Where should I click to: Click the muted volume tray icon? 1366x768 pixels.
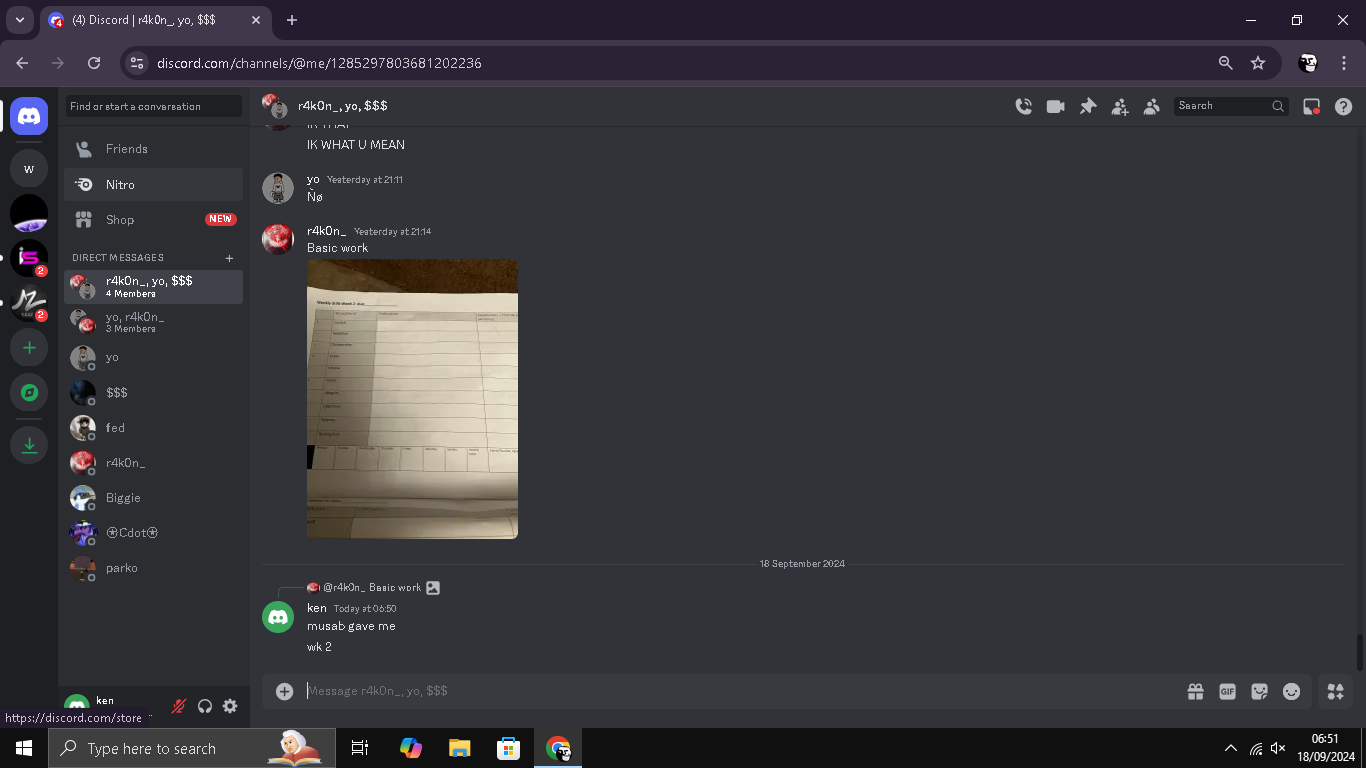click(1278, 748)
